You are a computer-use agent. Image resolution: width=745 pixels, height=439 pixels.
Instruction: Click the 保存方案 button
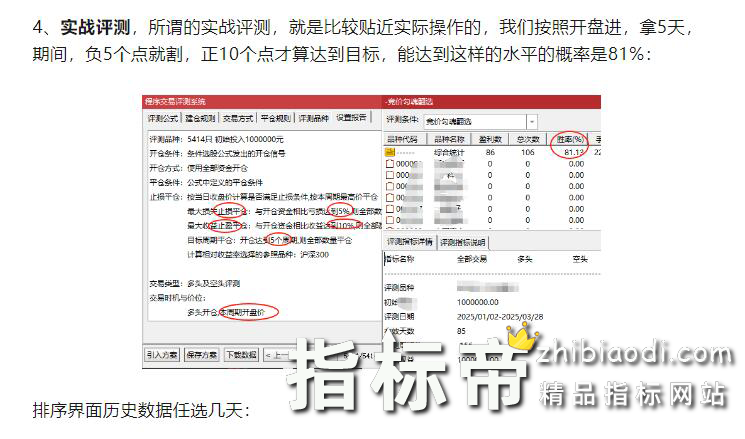click(201, 354)
